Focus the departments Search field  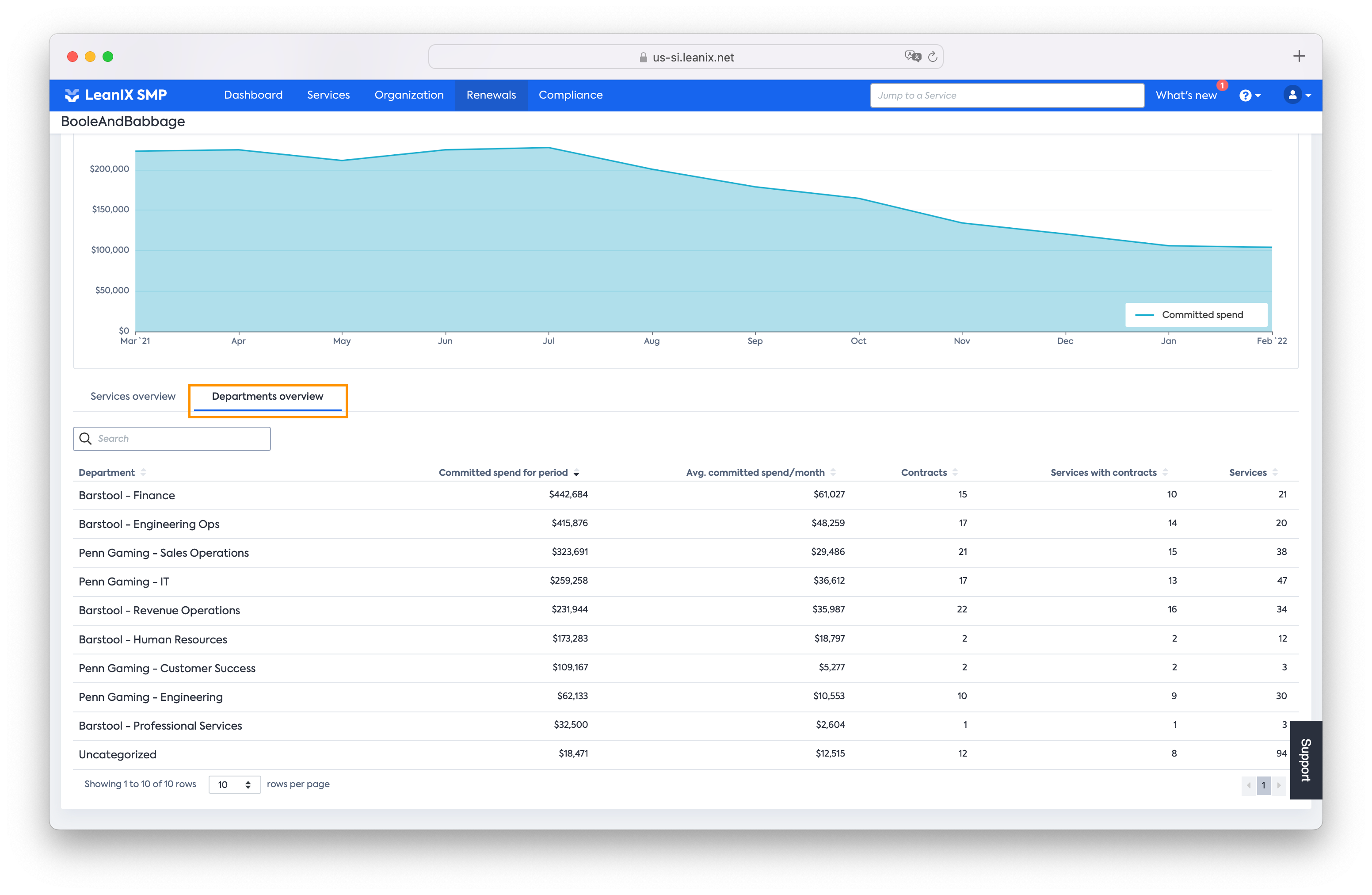click(172, 439)
